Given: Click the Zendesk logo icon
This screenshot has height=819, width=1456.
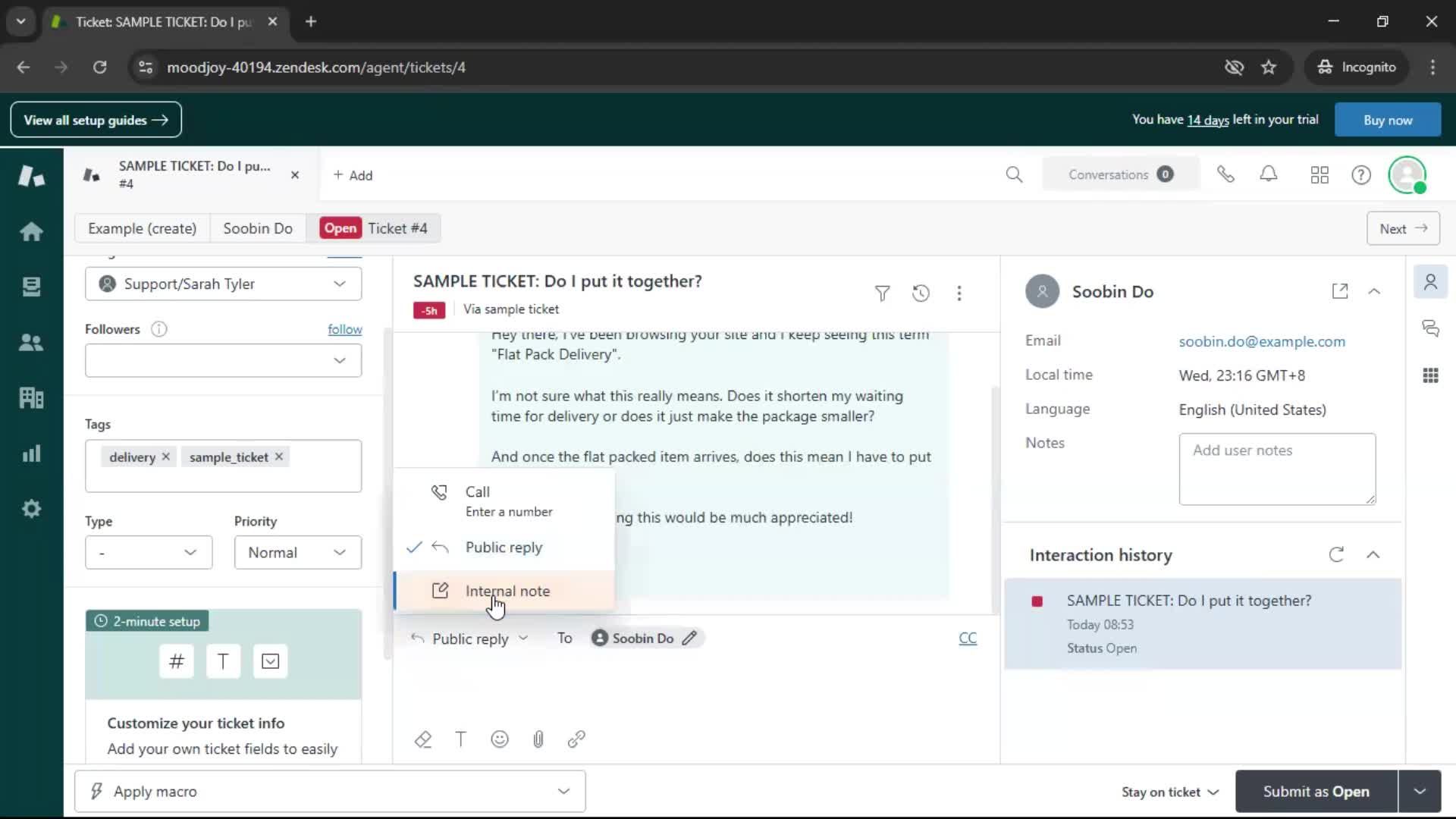Looking at the screenshot, I should [31, 176].
